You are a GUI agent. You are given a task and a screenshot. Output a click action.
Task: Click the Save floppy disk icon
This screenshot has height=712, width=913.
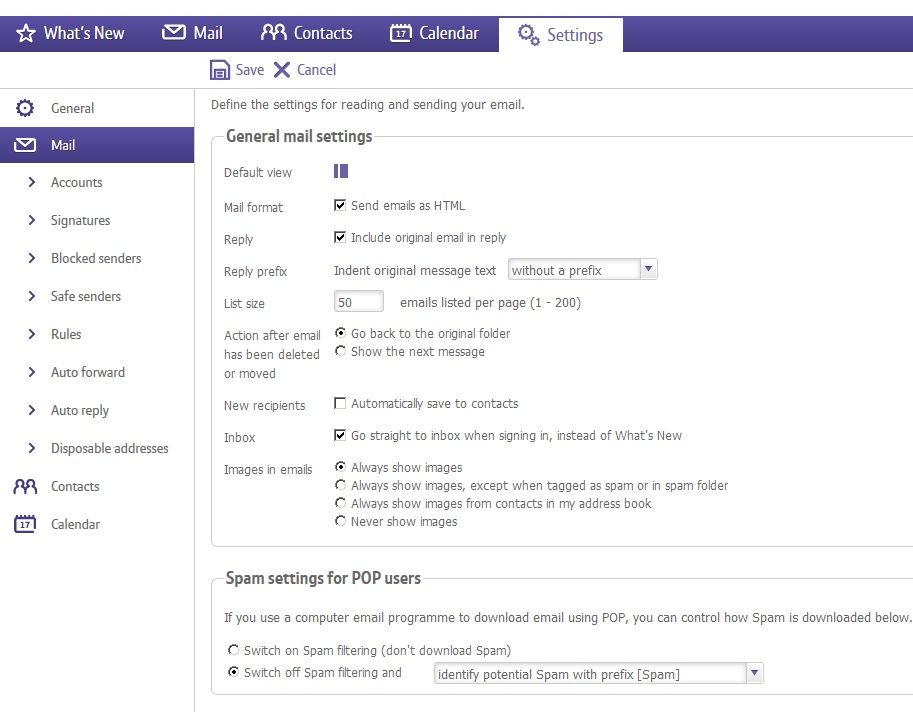(220, 70)
